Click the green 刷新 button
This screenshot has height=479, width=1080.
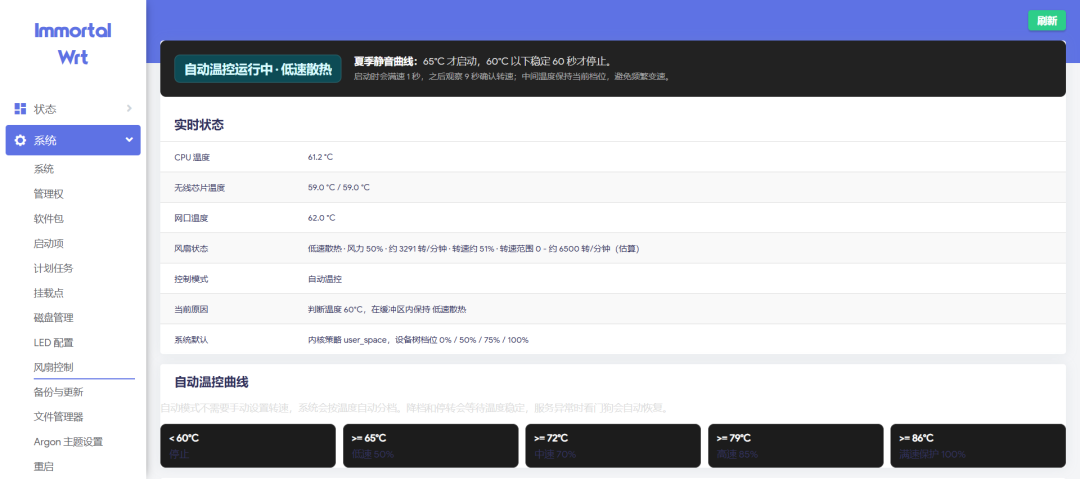(1047, 21)
